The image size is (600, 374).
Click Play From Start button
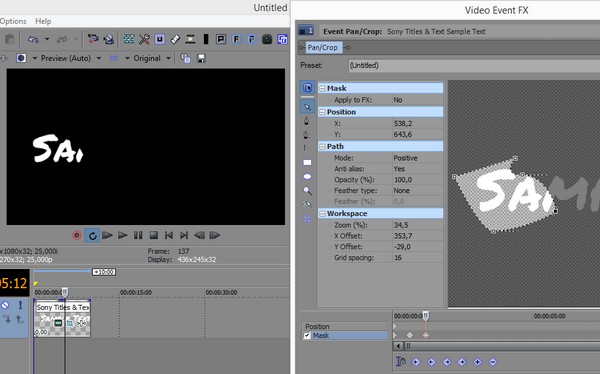(108, 235)
